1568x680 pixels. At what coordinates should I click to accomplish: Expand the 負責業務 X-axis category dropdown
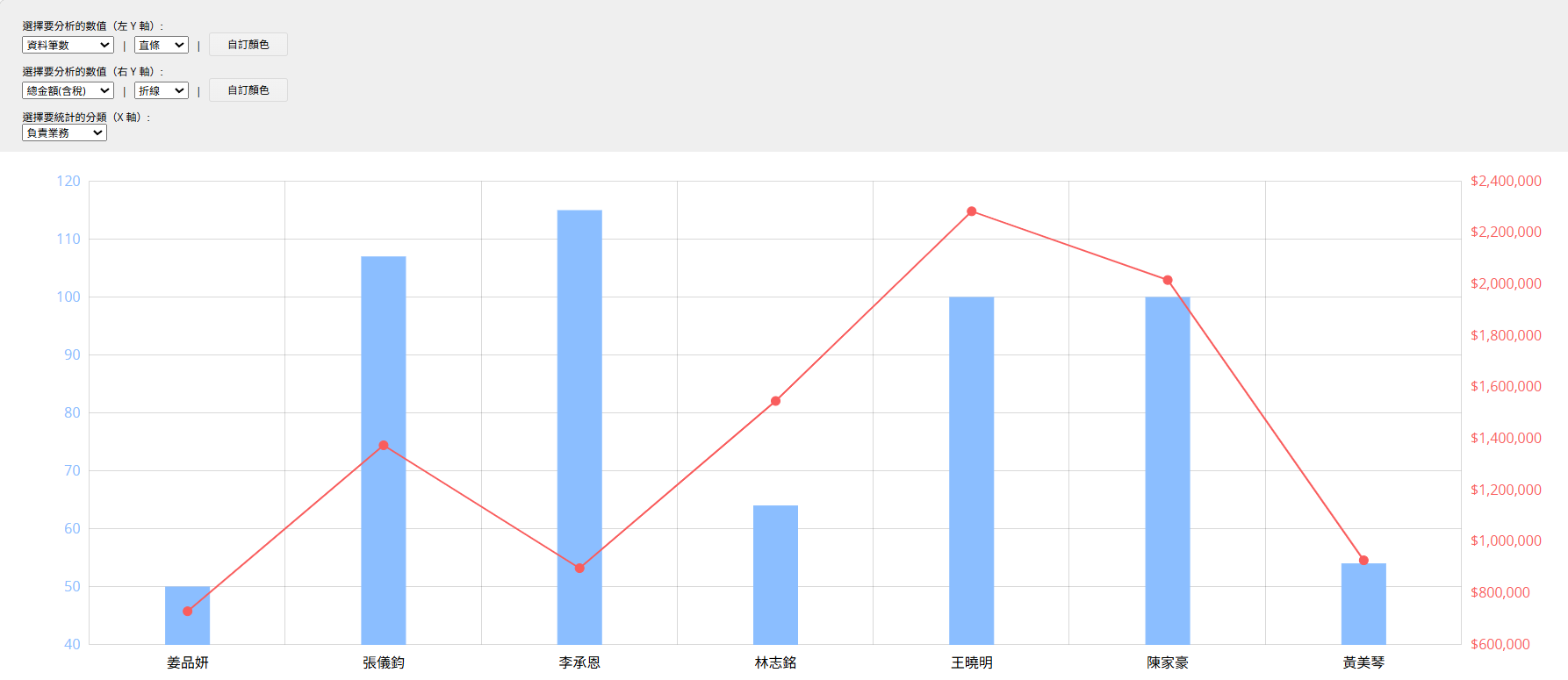64,132
